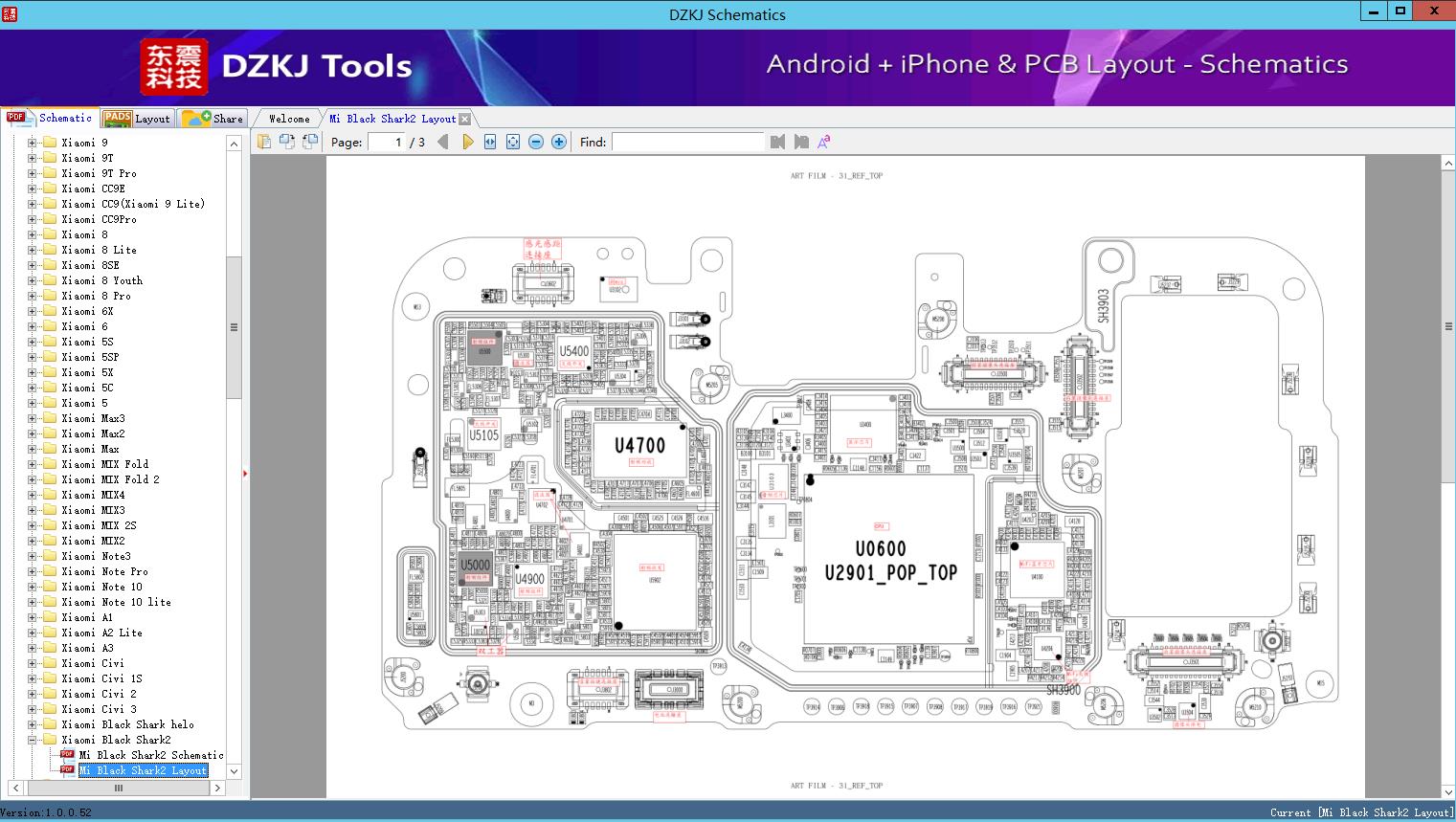
Task: Select the Xiaomi Note 10 entry
Action: pyautogui.click(x=101, y=587)
